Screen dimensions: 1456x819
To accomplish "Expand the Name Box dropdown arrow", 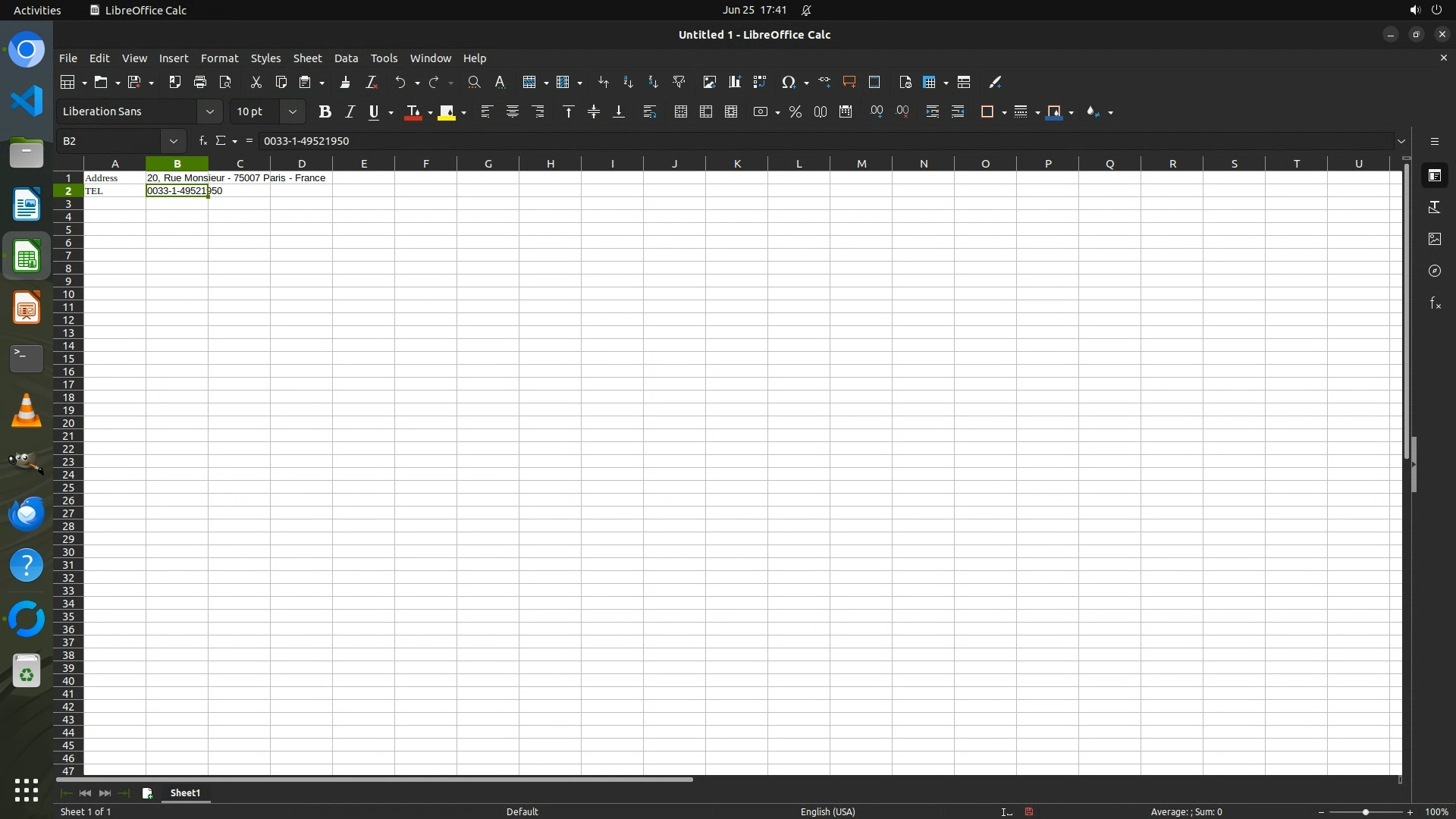I will click(173, 141).
